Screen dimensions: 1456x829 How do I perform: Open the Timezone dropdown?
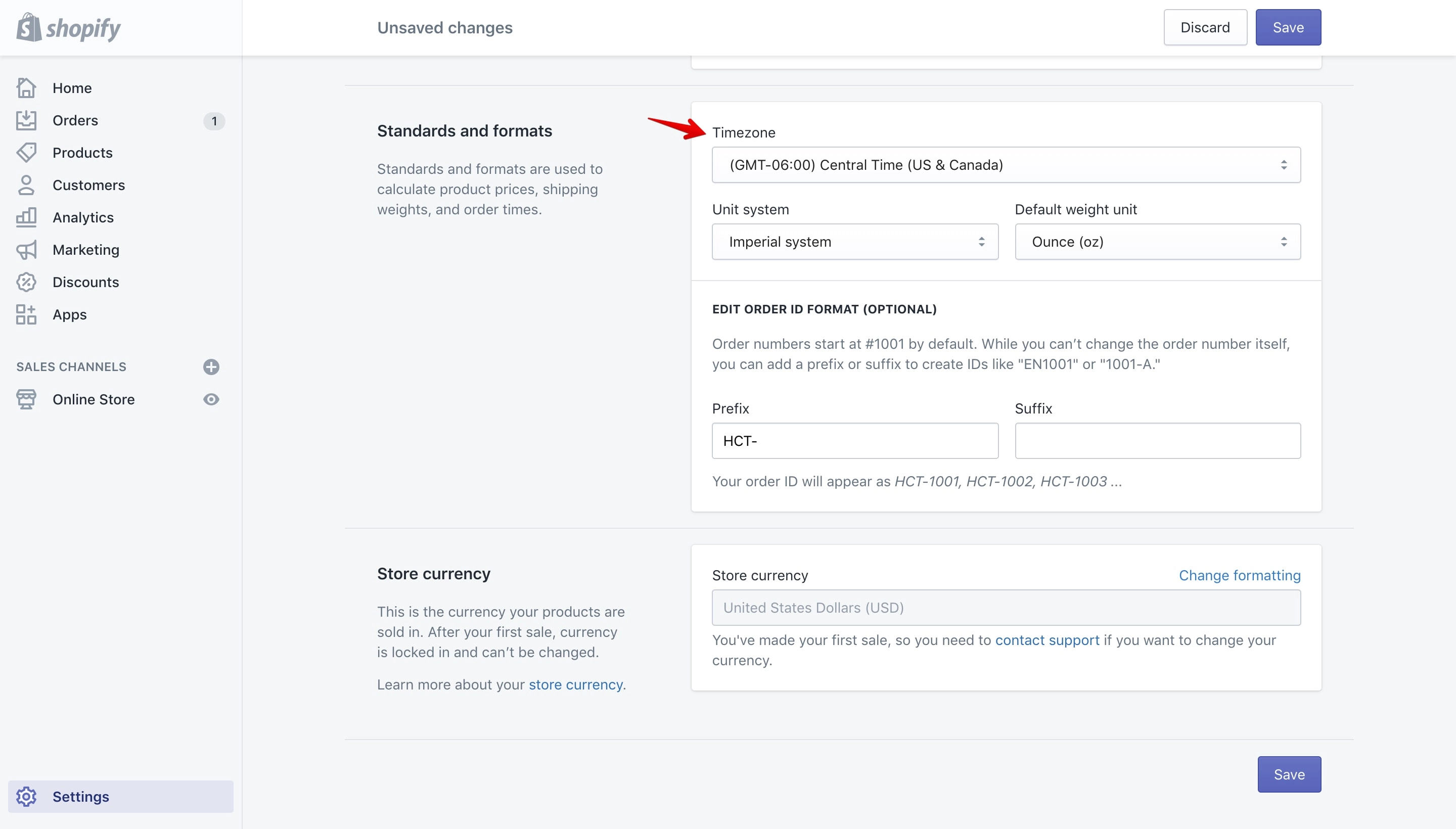1006,165
